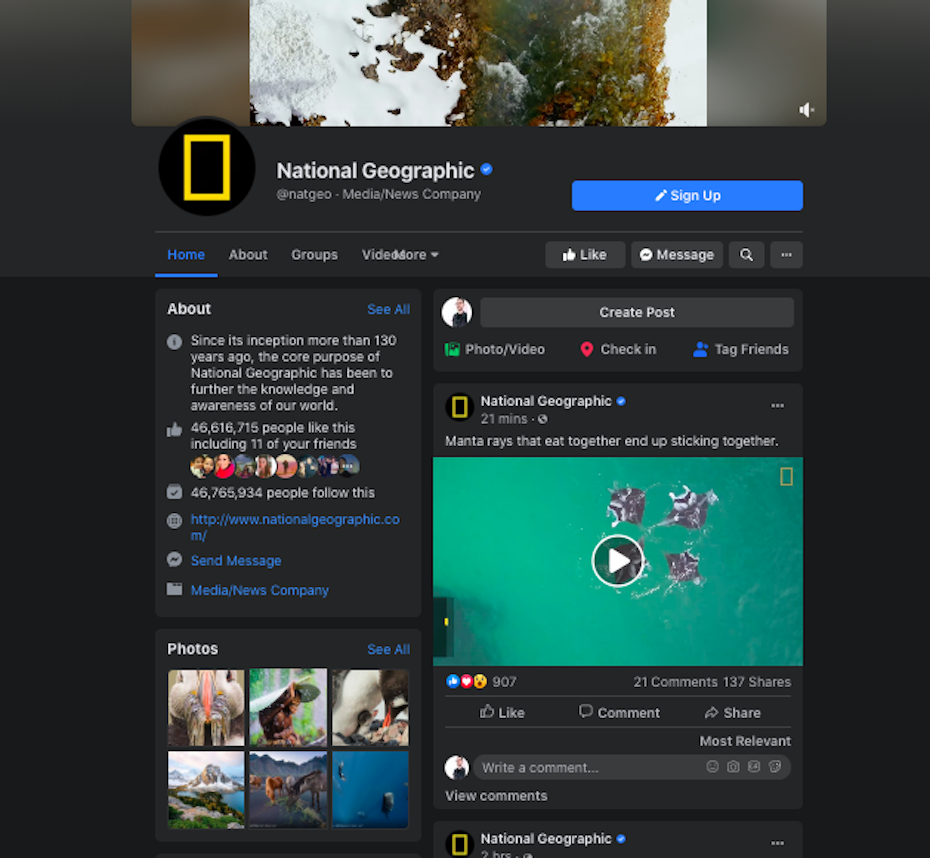Click the emoji icon in comment box

point(713,767)
